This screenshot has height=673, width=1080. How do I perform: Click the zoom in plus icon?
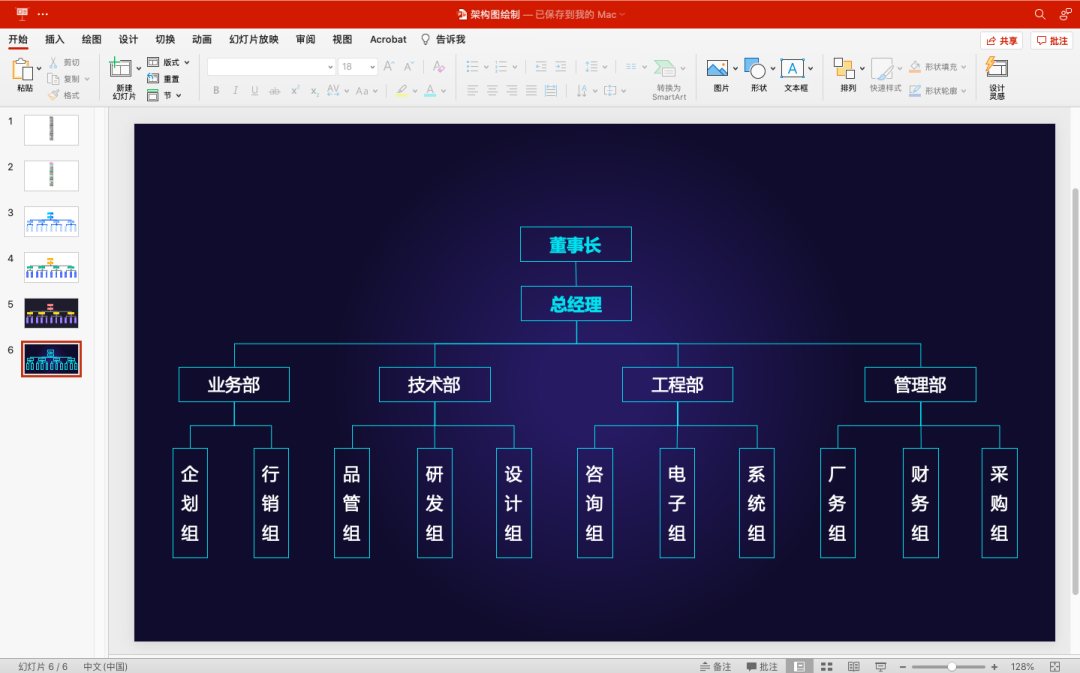[x=994, y=667]
